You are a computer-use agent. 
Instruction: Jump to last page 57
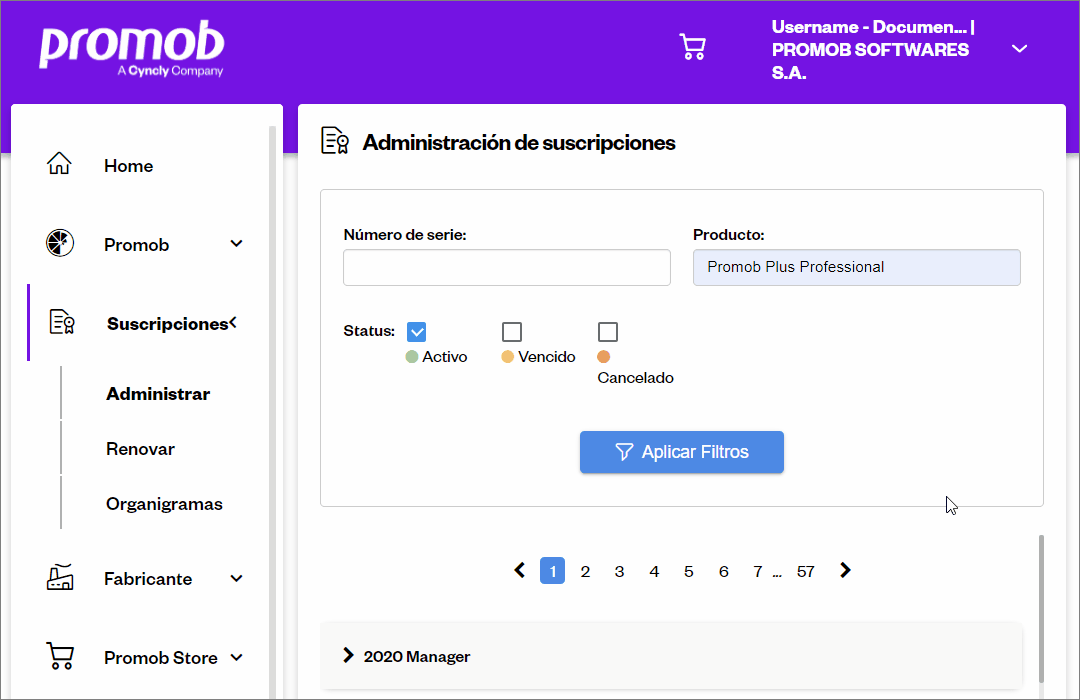point(806,572)
